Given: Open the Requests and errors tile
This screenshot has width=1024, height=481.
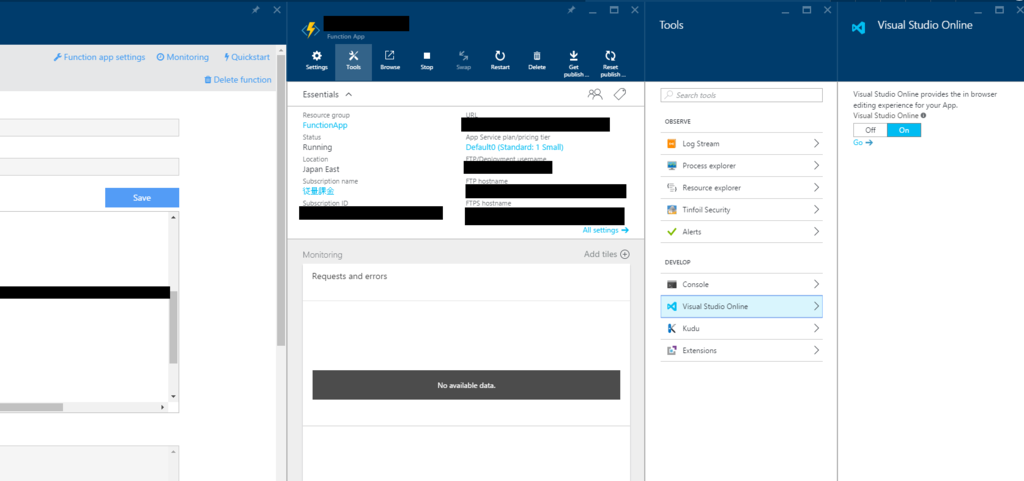Looking at the screenshot, I should click(466, 345).
